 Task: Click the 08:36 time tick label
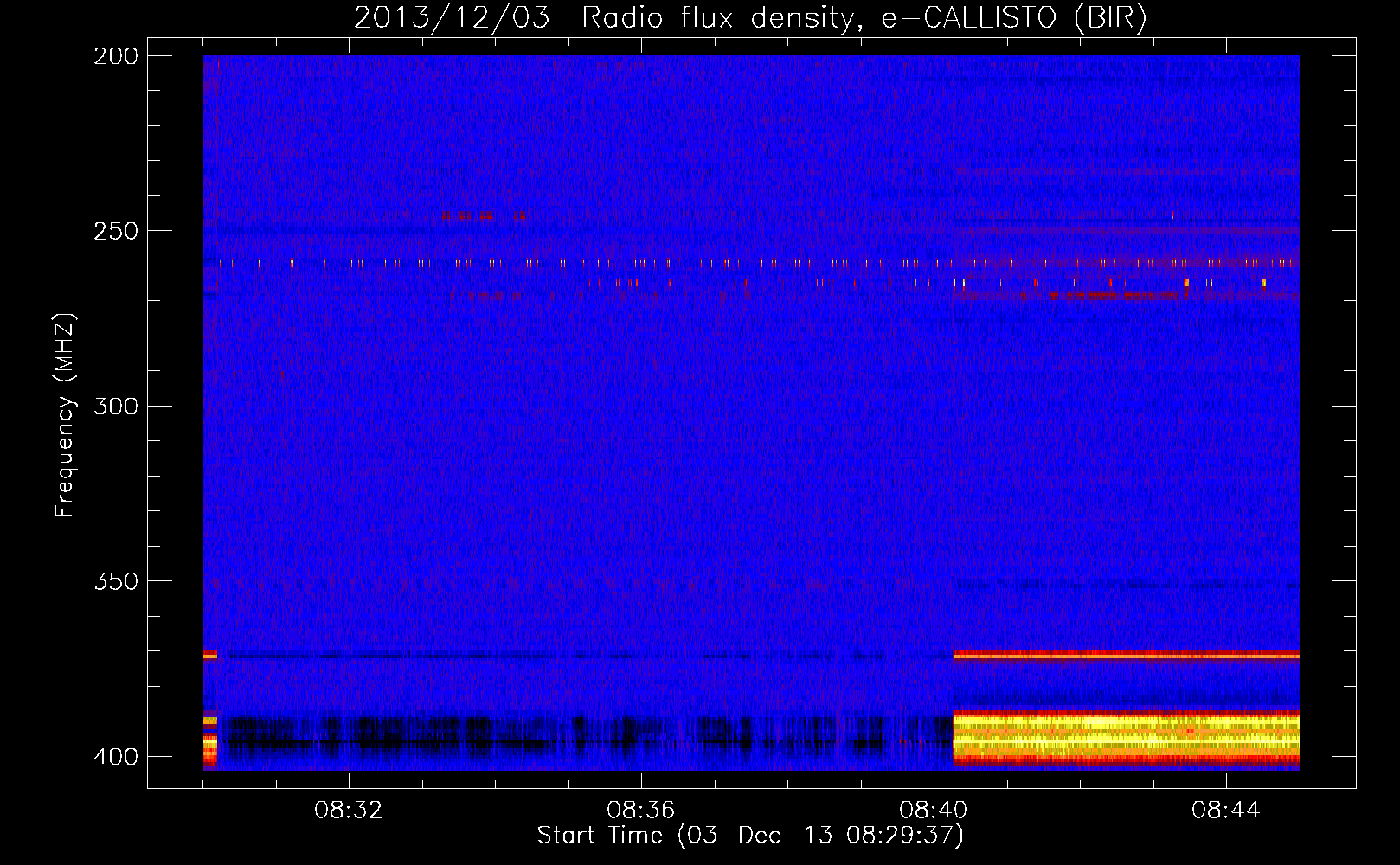coord(641,811)
